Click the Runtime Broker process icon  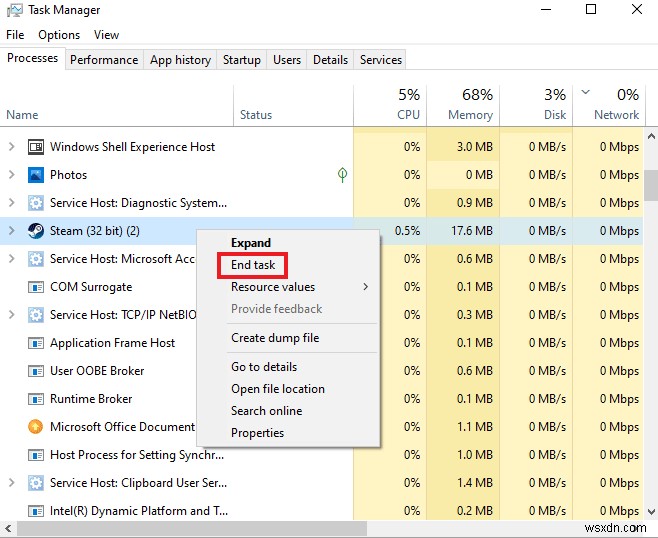35,399
